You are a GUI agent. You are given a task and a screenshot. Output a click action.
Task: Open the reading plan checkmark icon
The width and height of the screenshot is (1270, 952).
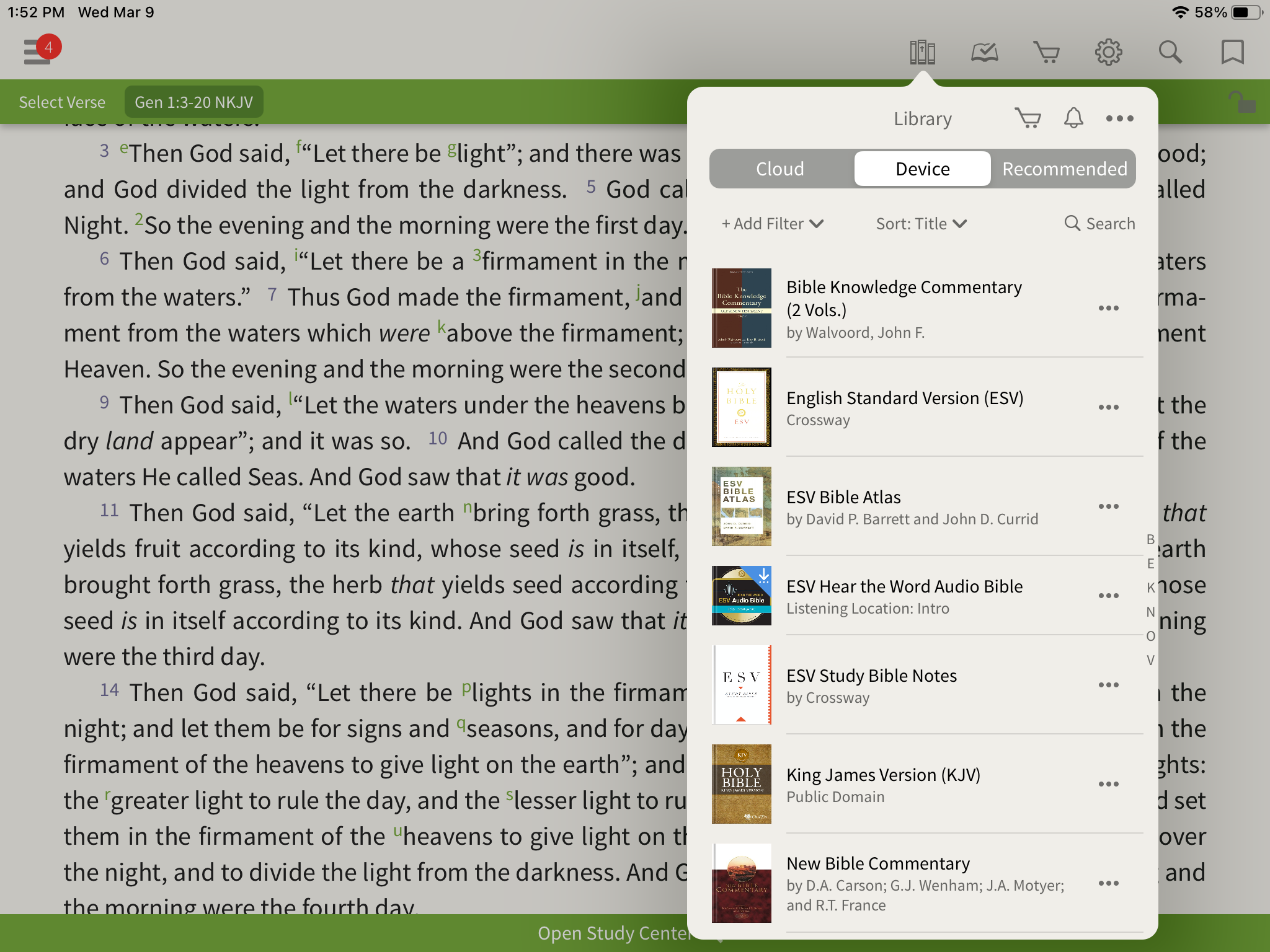(x=985, y=52)
